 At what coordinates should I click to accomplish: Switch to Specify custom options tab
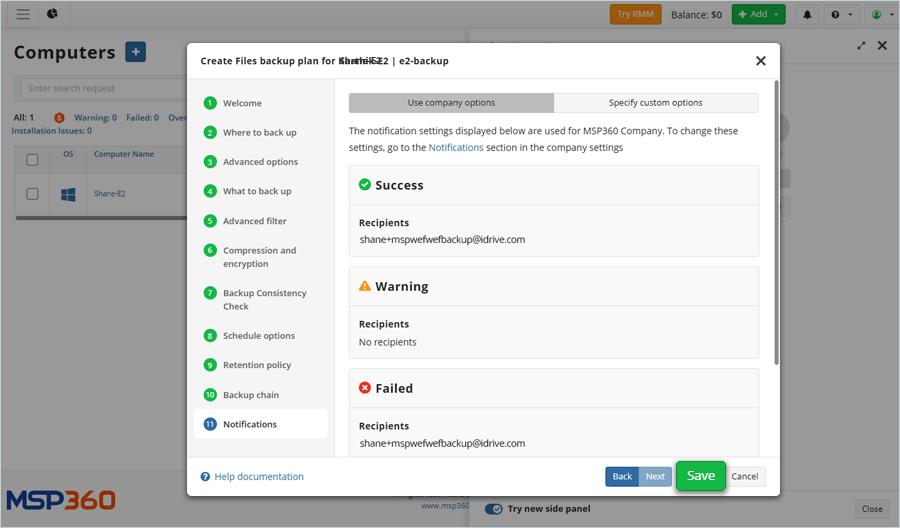tap(655, 103)
